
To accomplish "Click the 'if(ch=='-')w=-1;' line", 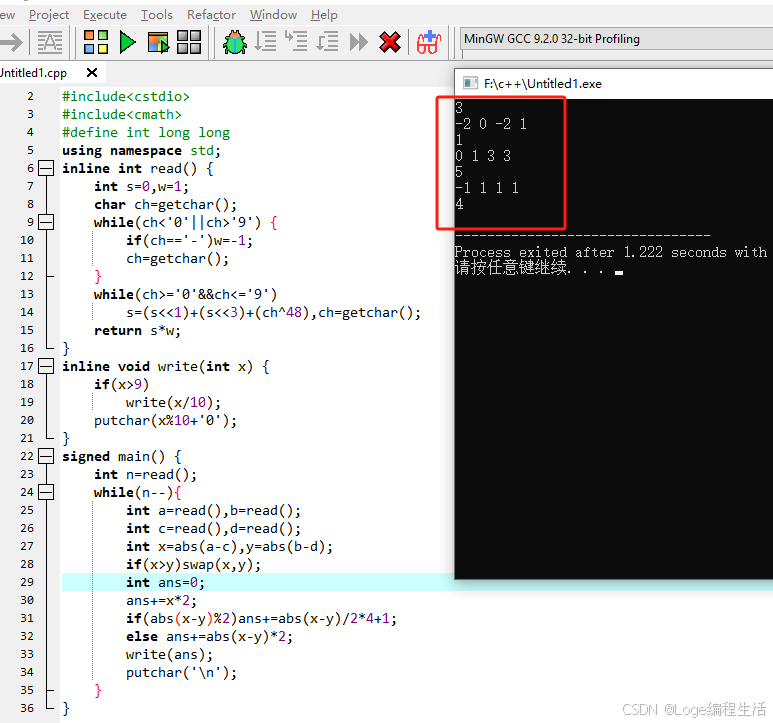I will (189, 241).
